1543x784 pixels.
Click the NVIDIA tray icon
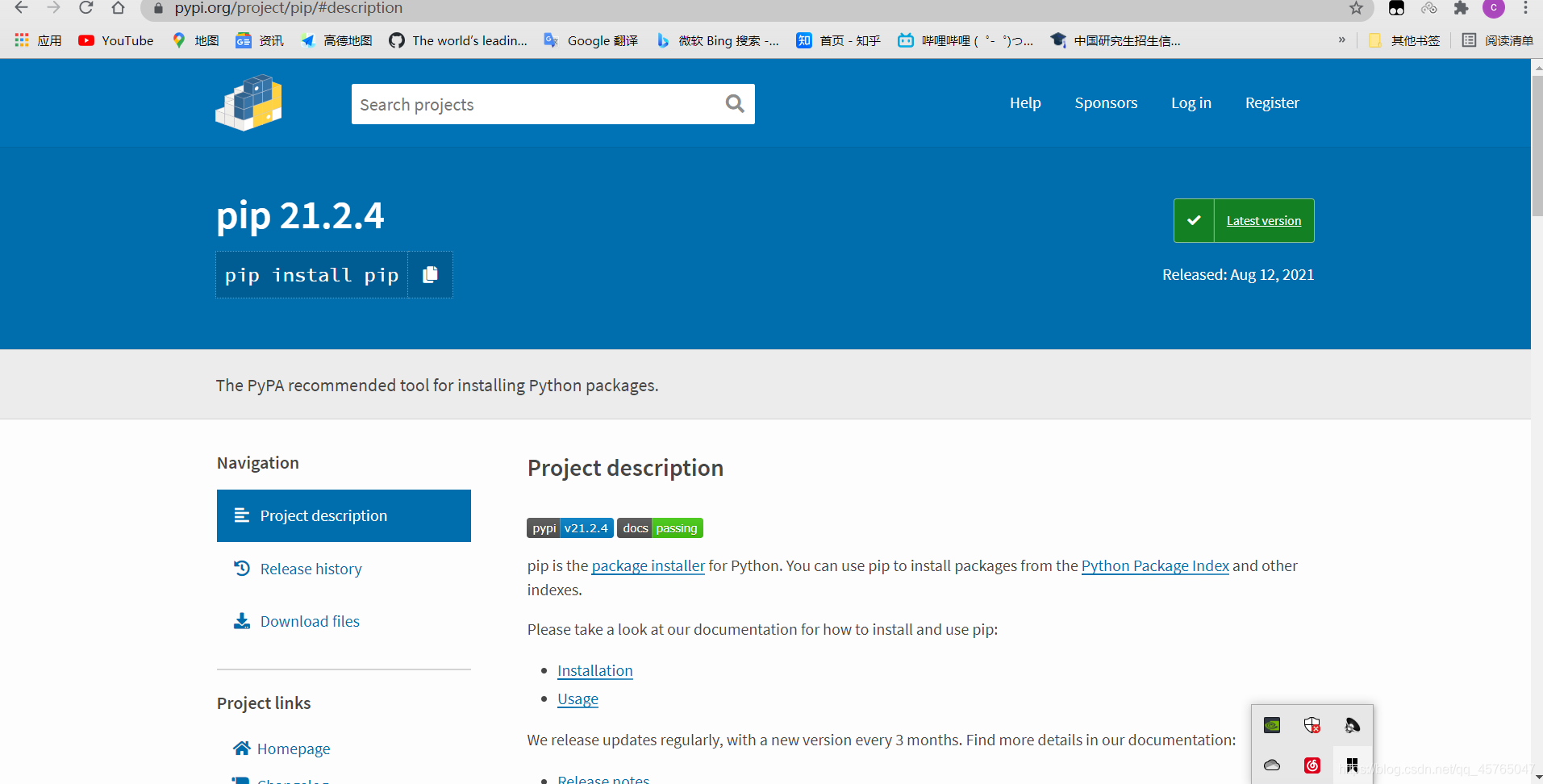click(1272, 725)
